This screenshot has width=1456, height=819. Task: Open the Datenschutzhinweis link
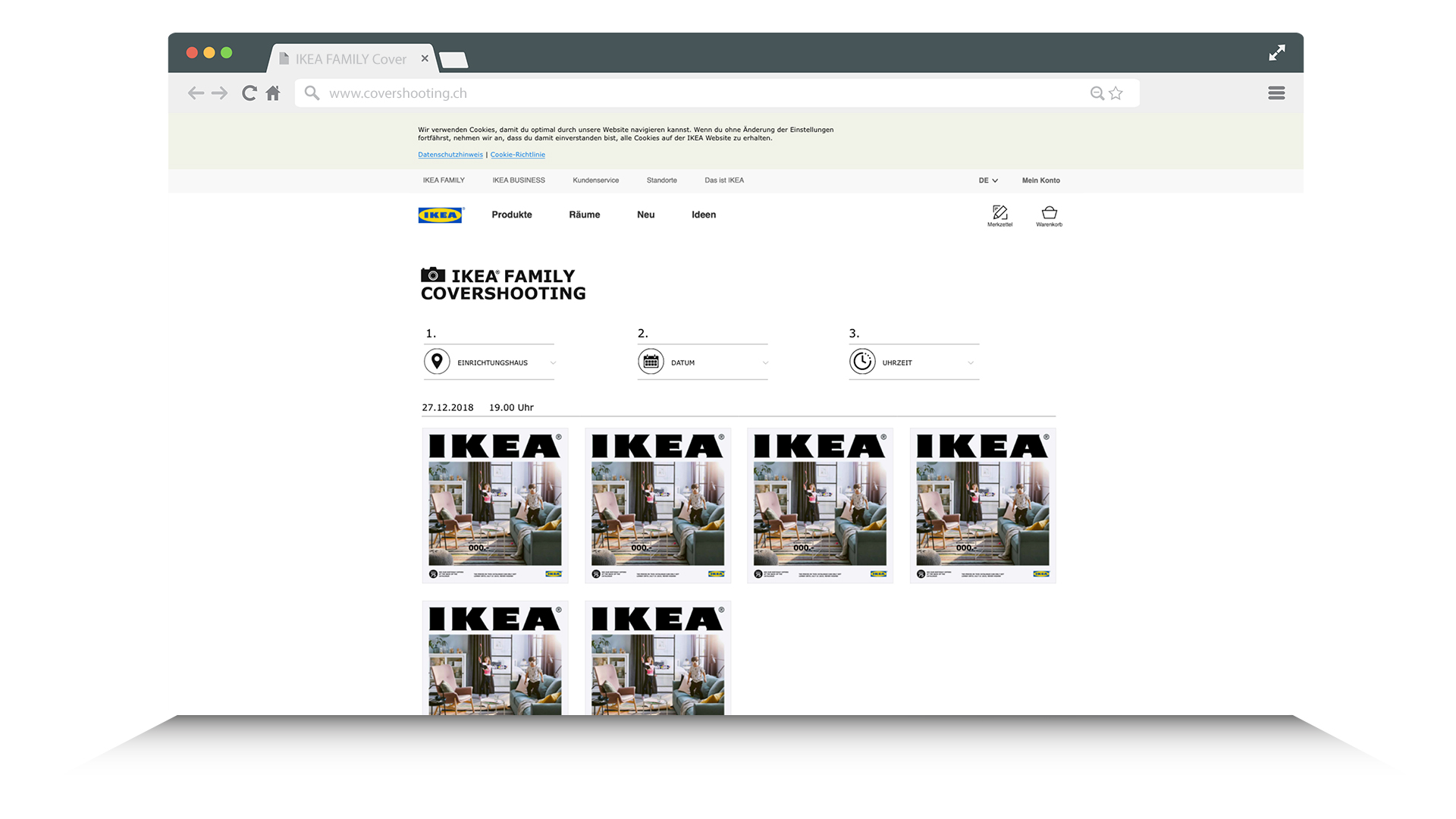coord(451,155)
